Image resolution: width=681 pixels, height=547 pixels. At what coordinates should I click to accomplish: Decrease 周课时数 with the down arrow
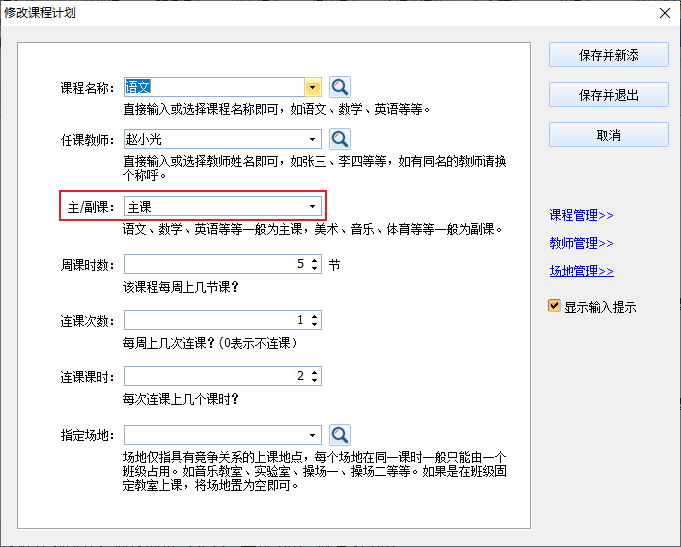coord(315,270)
